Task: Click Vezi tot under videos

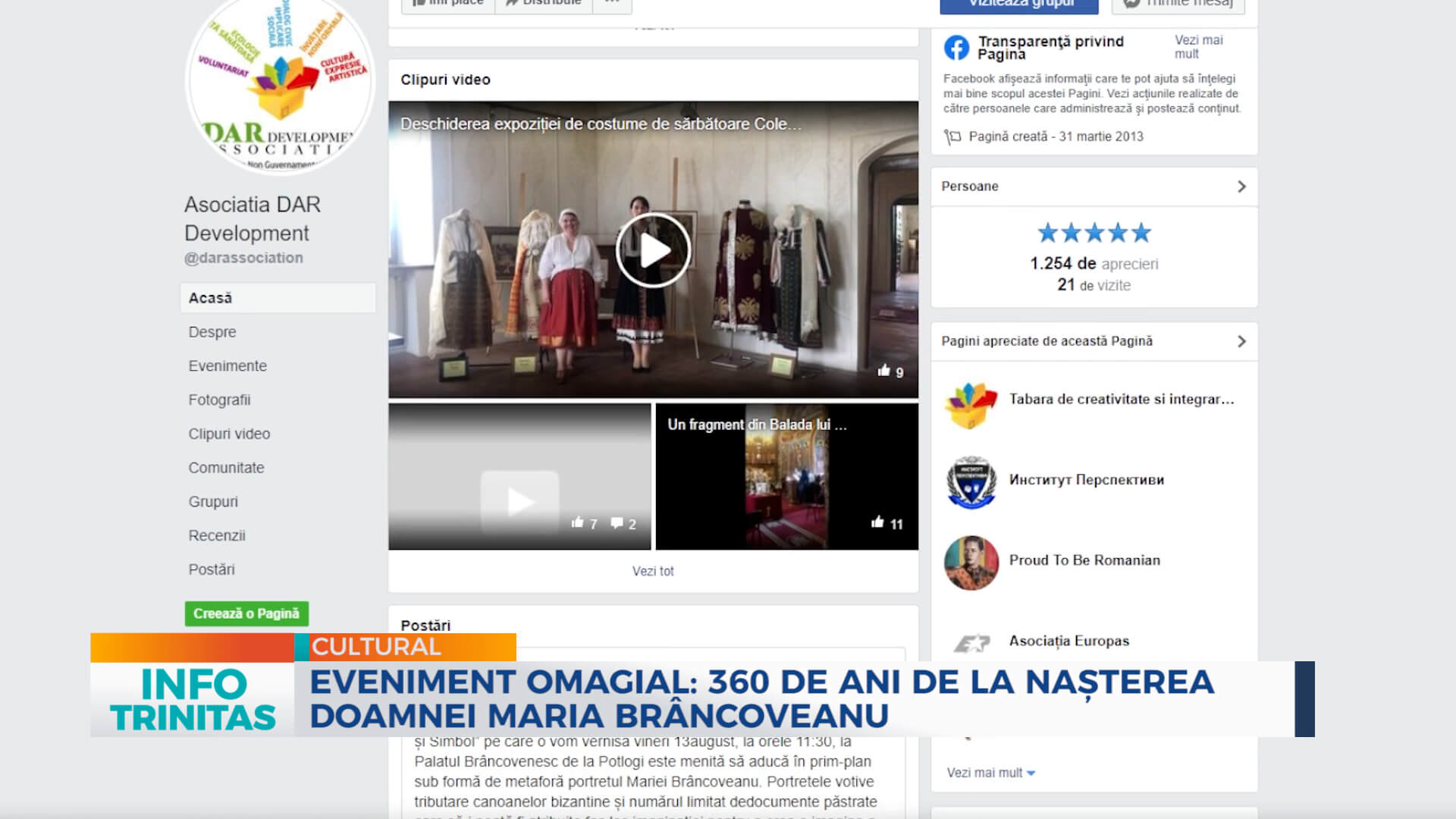Action: click(653, 571)
